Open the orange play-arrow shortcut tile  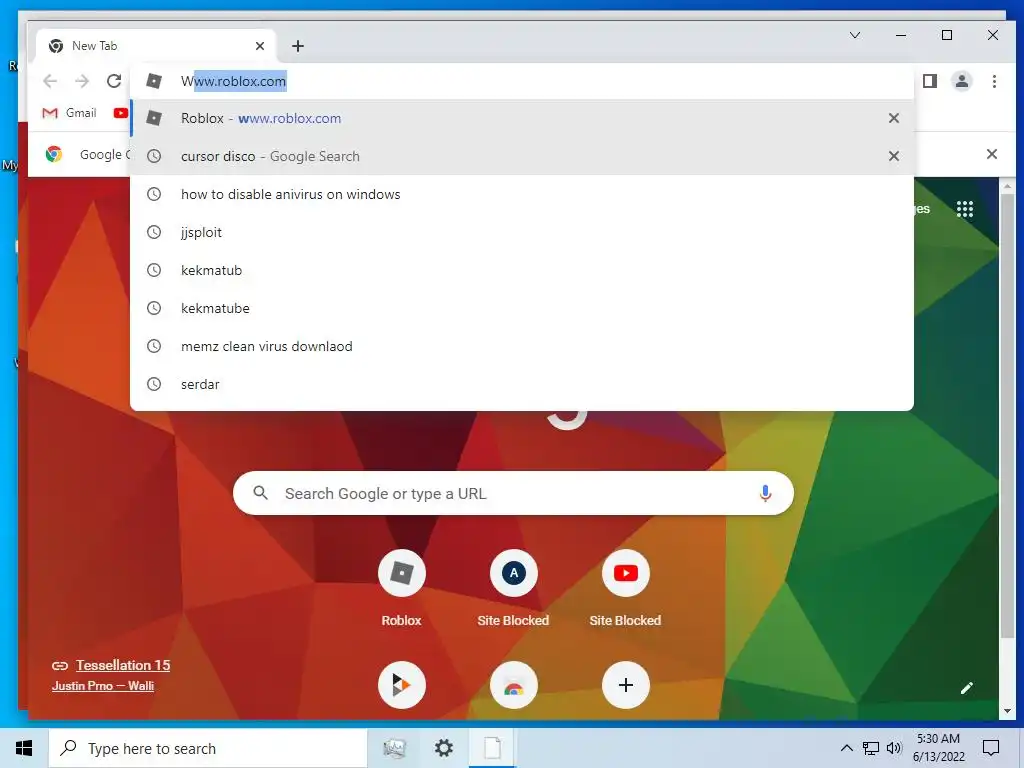click(x=402, y=685)
